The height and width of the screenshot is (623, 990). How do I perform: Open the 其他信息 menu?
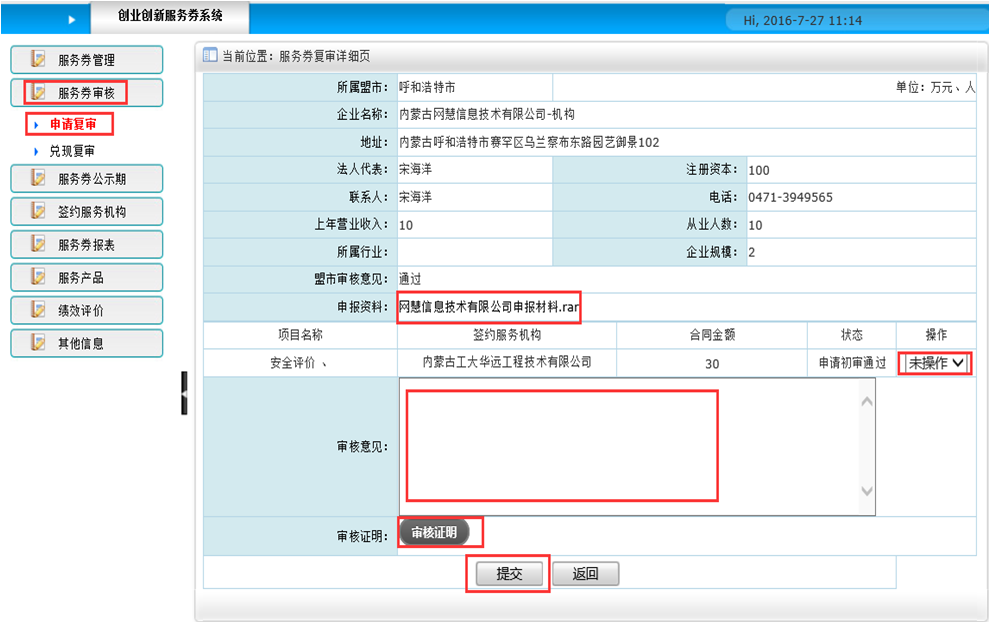(x=86, y=343)
